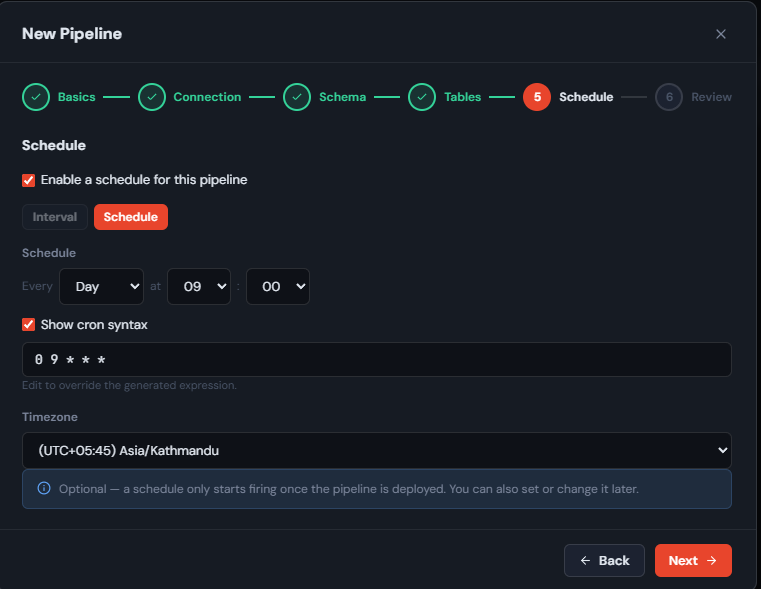Viewport: 761px width, 589px height.
Task: Open the minute dropdown showing 00
Action: (x=278, y=287)
